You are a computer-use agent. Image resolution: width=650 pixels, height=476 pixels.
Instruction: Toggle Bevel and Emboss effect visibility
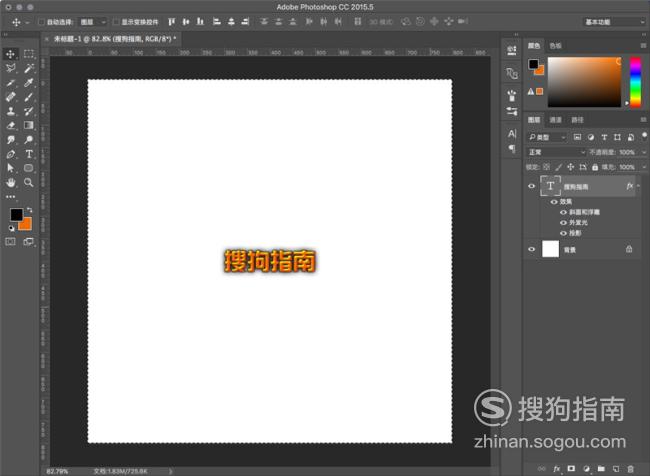(x=563, y=212)
